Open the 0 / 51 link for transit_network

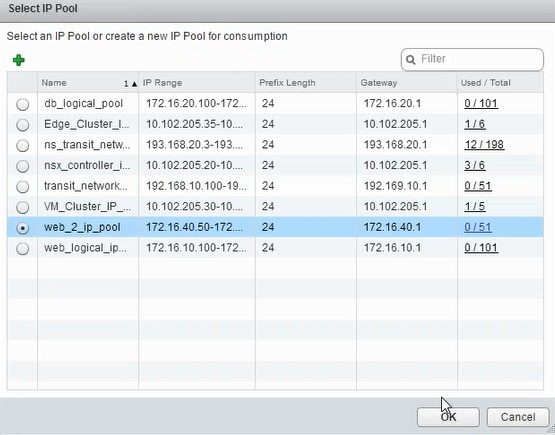pyautogui.click(x=478, y=186)
